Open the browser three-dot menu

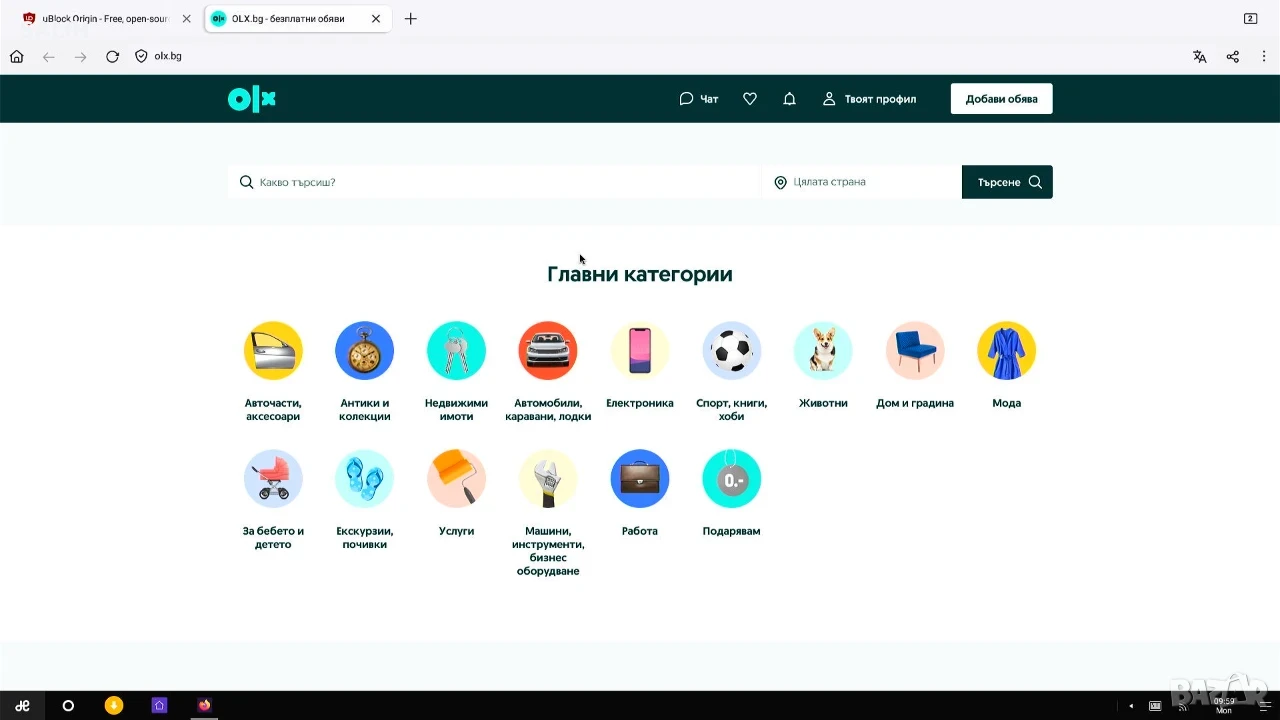click(x=1264, y=57)
